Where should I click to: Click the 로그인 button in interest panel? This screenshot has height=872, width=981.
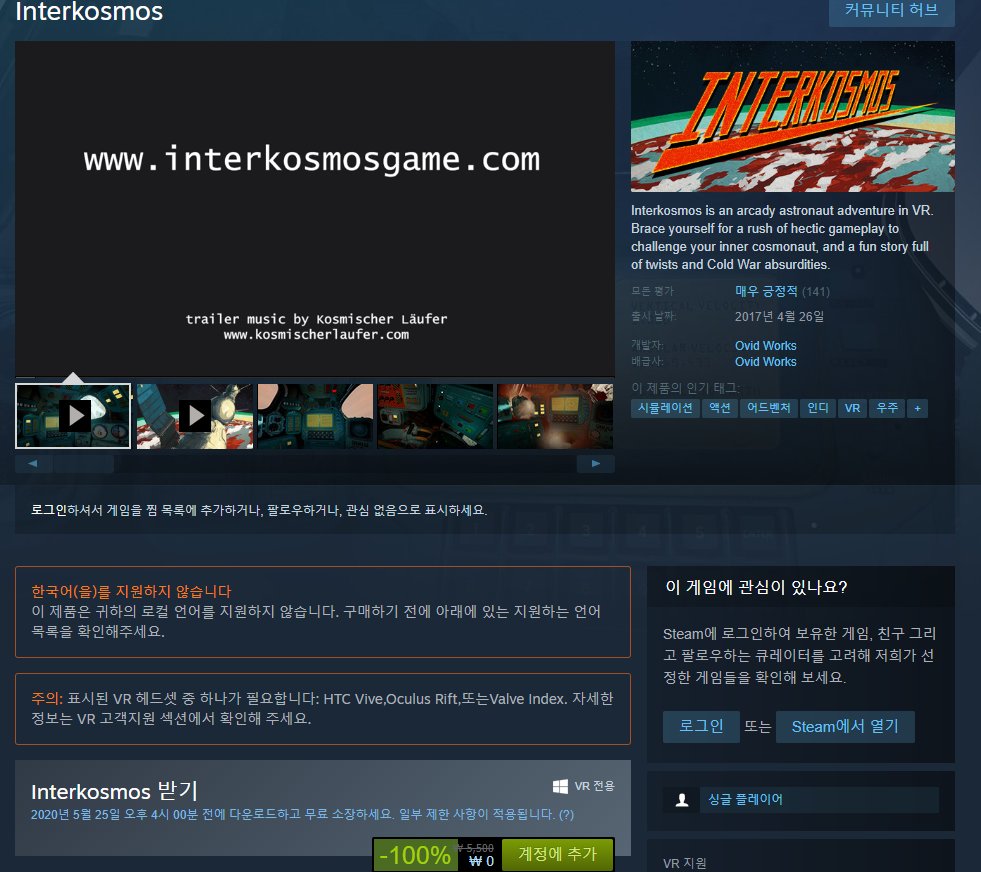point(701,726)
